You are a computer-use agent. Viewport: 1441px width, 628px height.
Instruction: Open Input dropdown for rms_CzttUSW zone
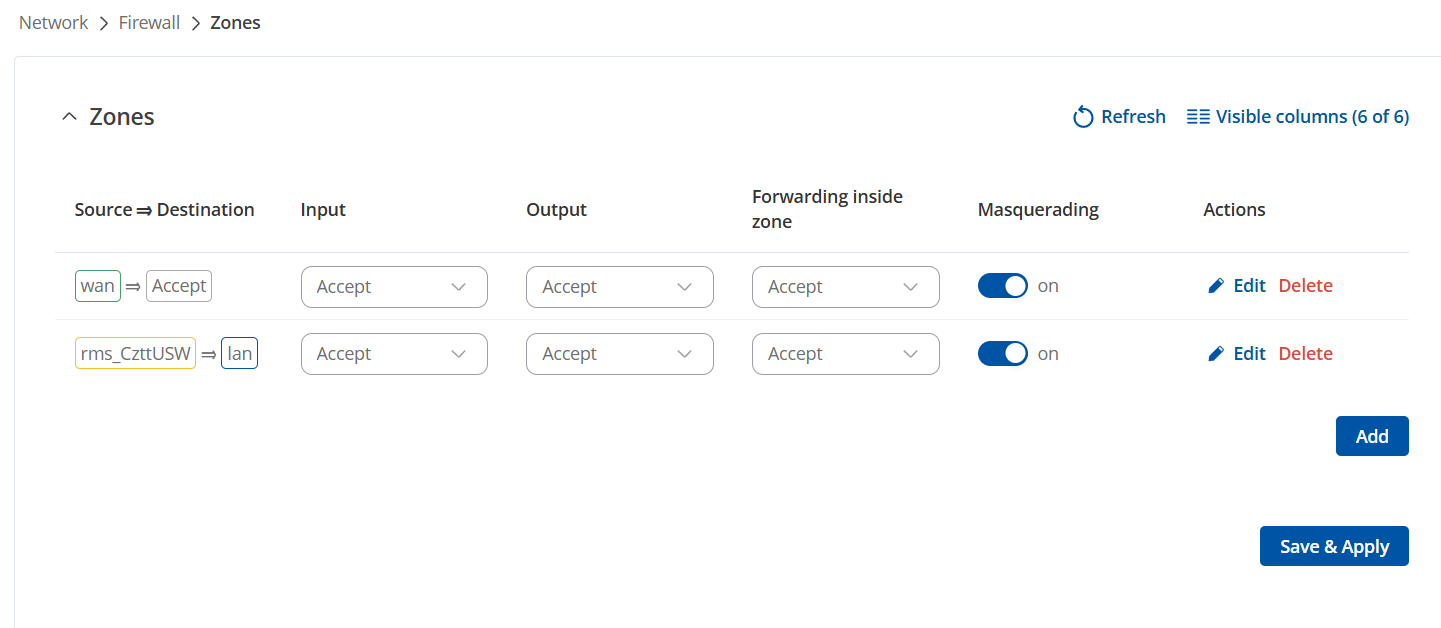394,354
